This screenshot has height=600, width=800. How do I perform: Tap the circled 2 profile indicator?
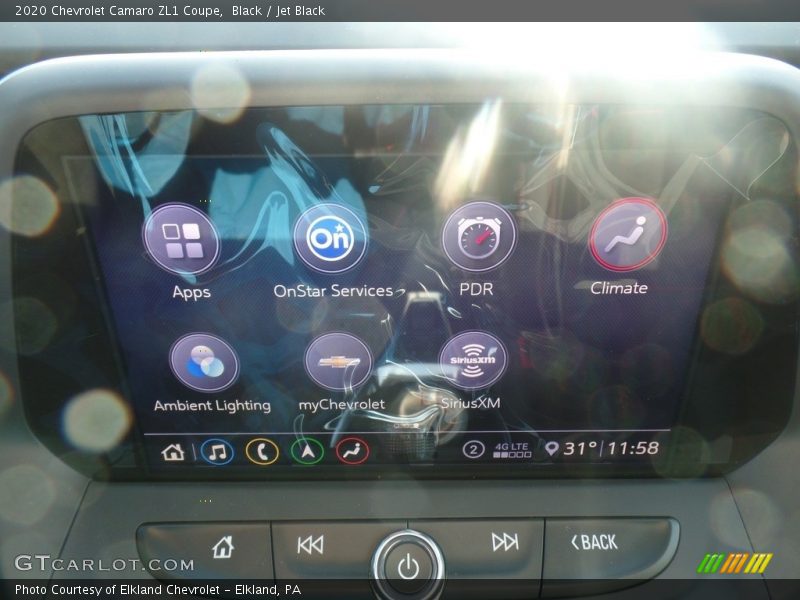pos(473,449)
